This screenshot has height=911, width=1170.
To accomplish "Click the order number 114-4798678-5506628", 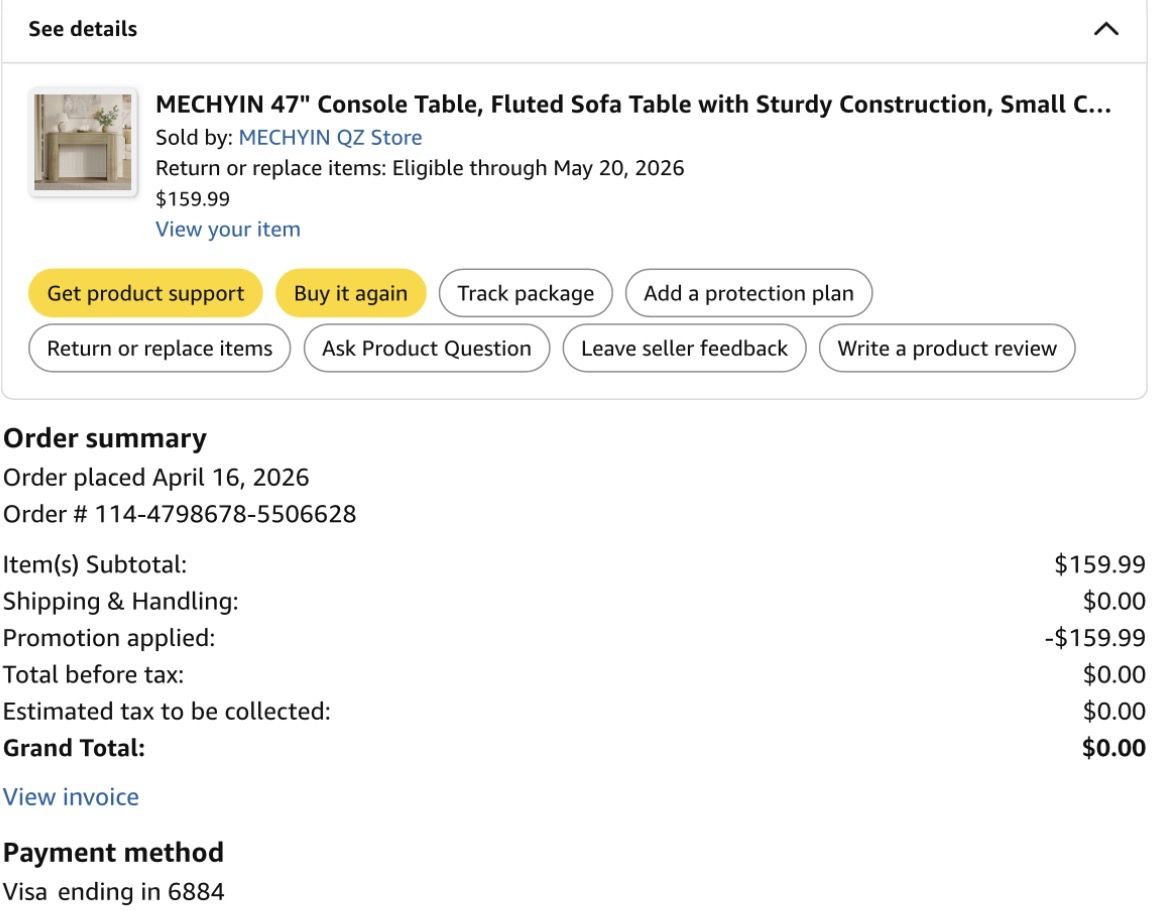I will point(225,515).
